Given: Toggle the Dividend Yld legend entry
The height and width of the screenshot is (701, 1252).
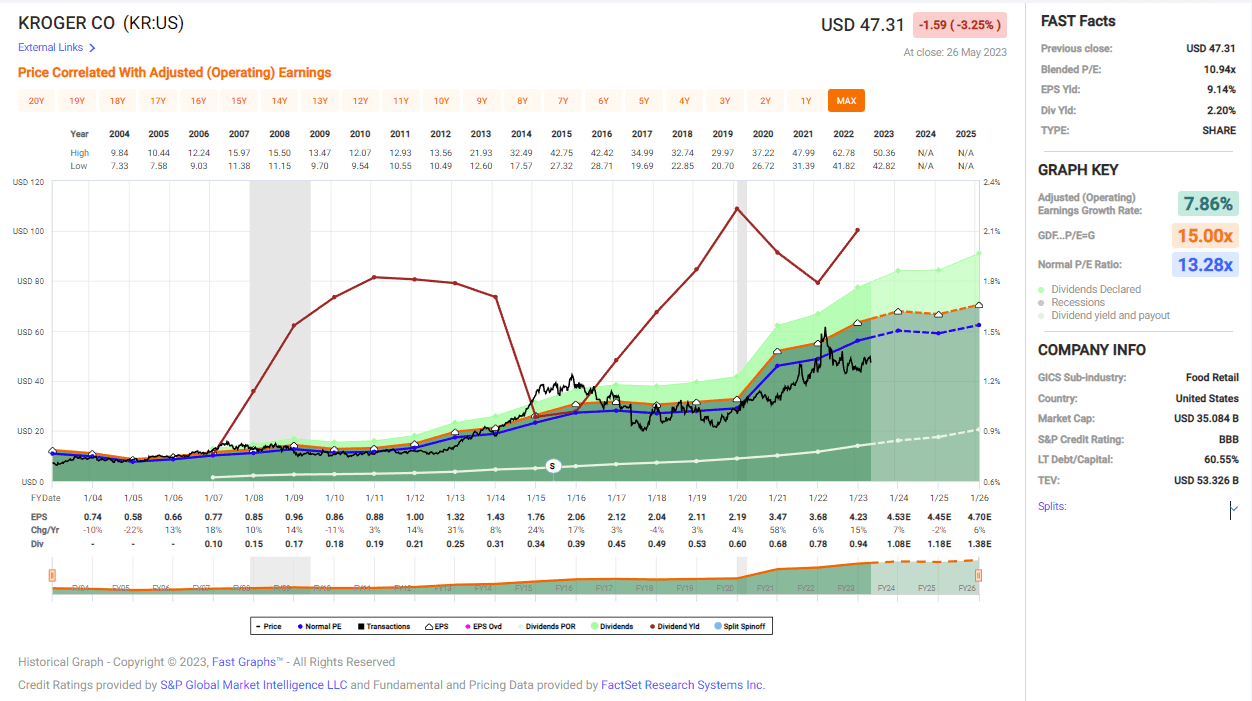Looking at the screenshot, I should (x=674, y=626).
